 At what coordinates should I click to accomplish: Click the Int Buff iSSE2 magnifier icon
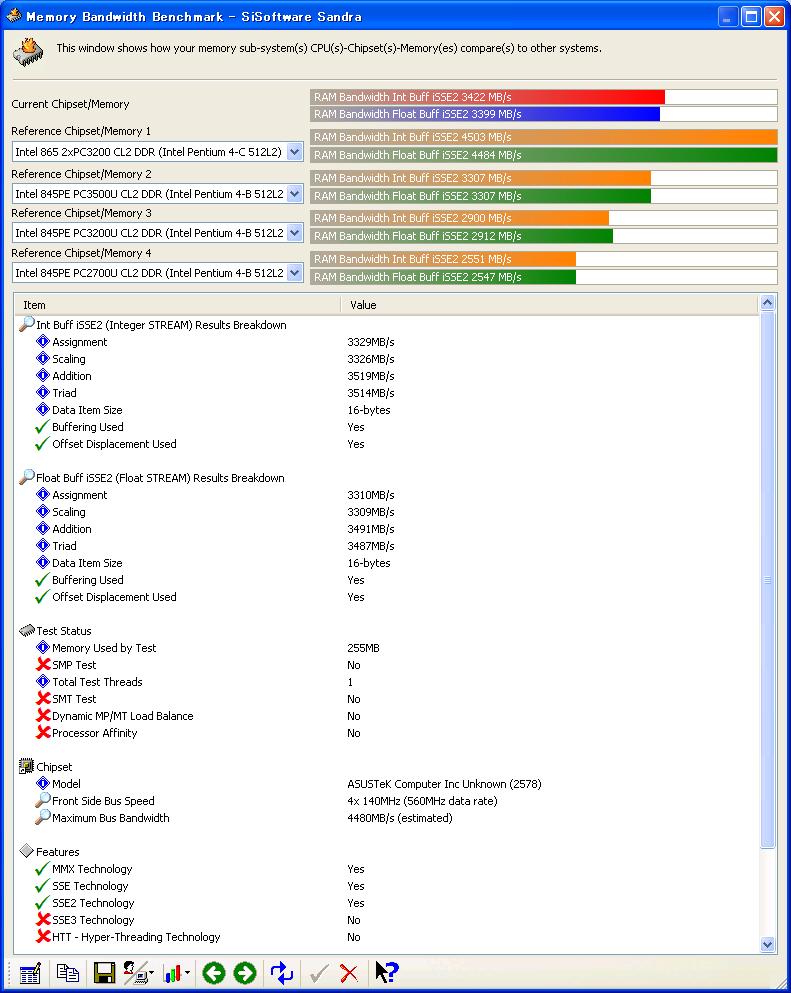coord(27,324)
